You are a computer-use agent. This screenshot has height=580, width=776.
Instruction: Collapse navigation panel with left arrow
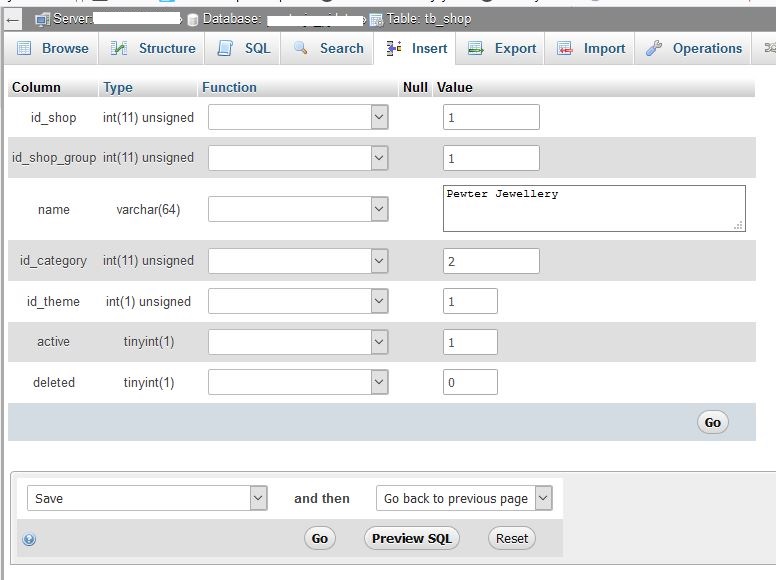(14, 19)
